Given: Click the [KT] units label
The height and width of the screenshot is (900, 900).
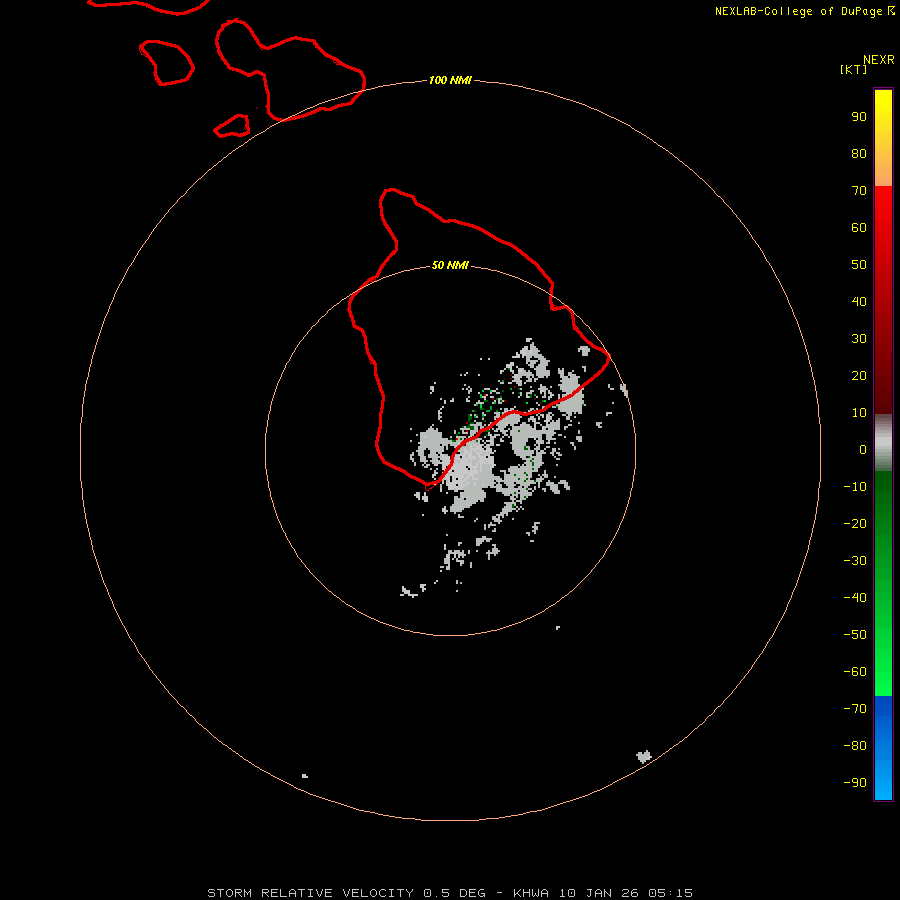Looking at the screenshot, I should tap(853, 69).
